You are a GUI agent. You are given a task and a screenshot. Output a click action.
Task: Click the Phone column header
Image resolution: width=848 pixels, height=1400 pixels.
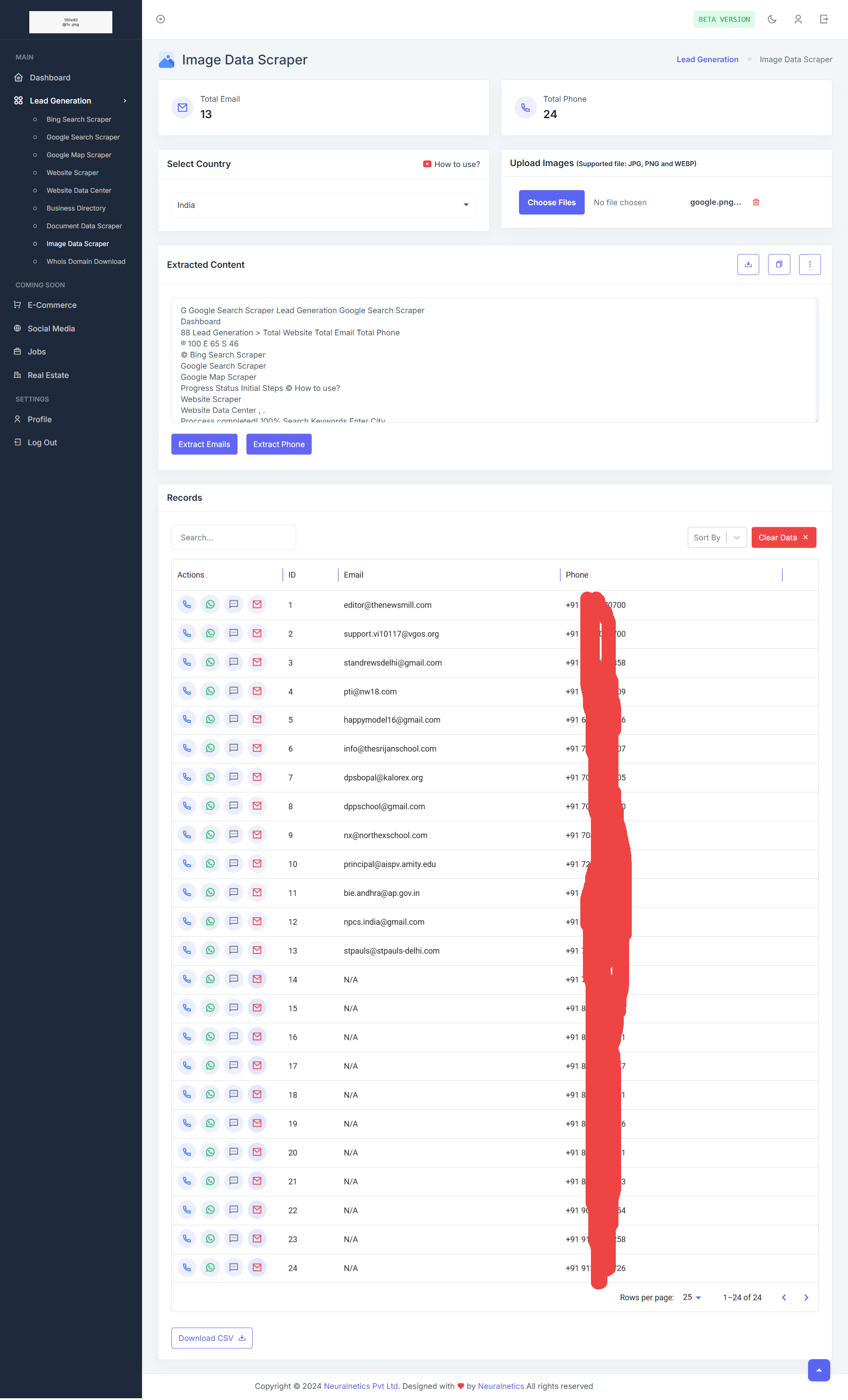577,575
